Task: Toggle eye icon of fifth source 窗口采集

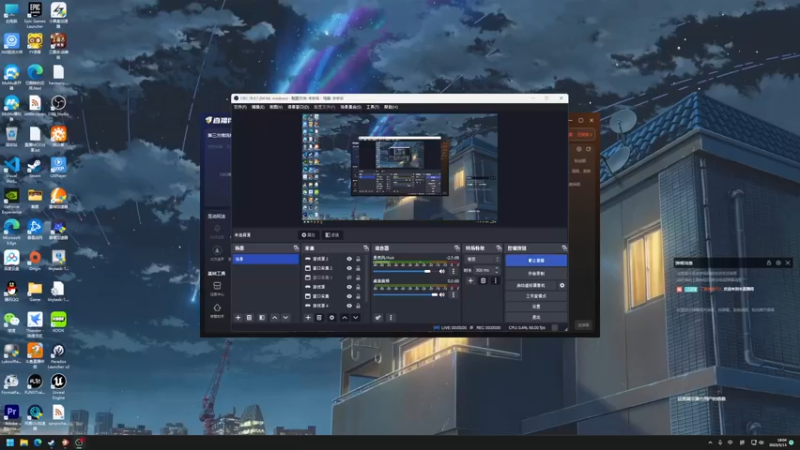Action: (x=349, y=296)
